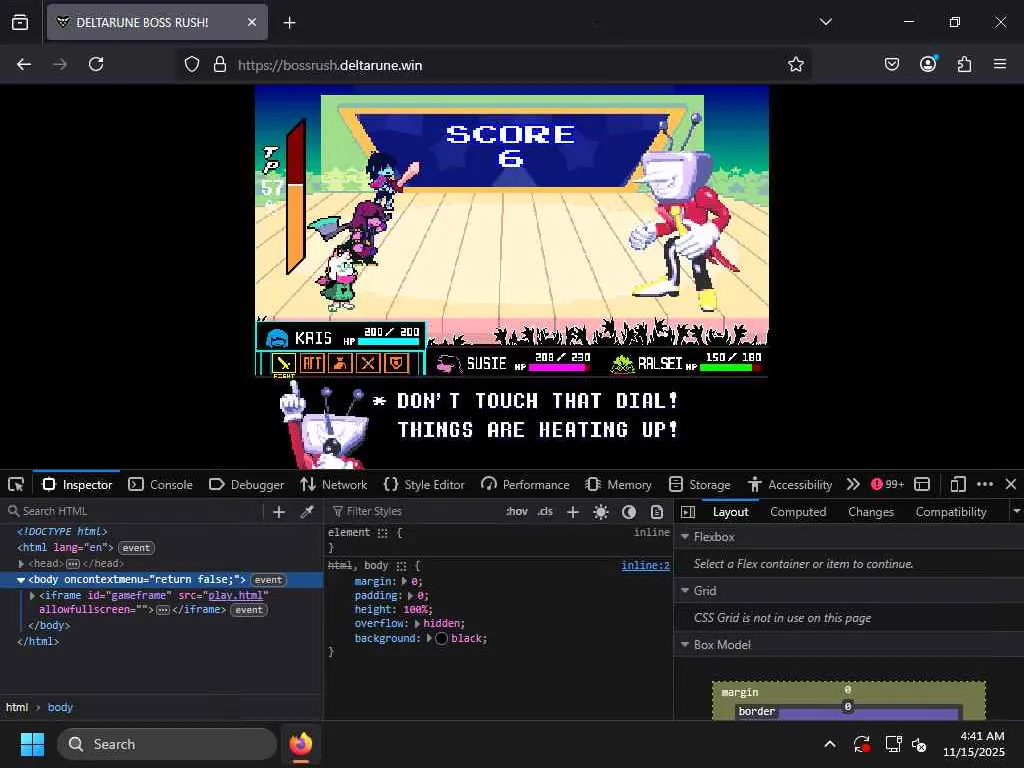Toggle dark color scheme simulation

629,512
